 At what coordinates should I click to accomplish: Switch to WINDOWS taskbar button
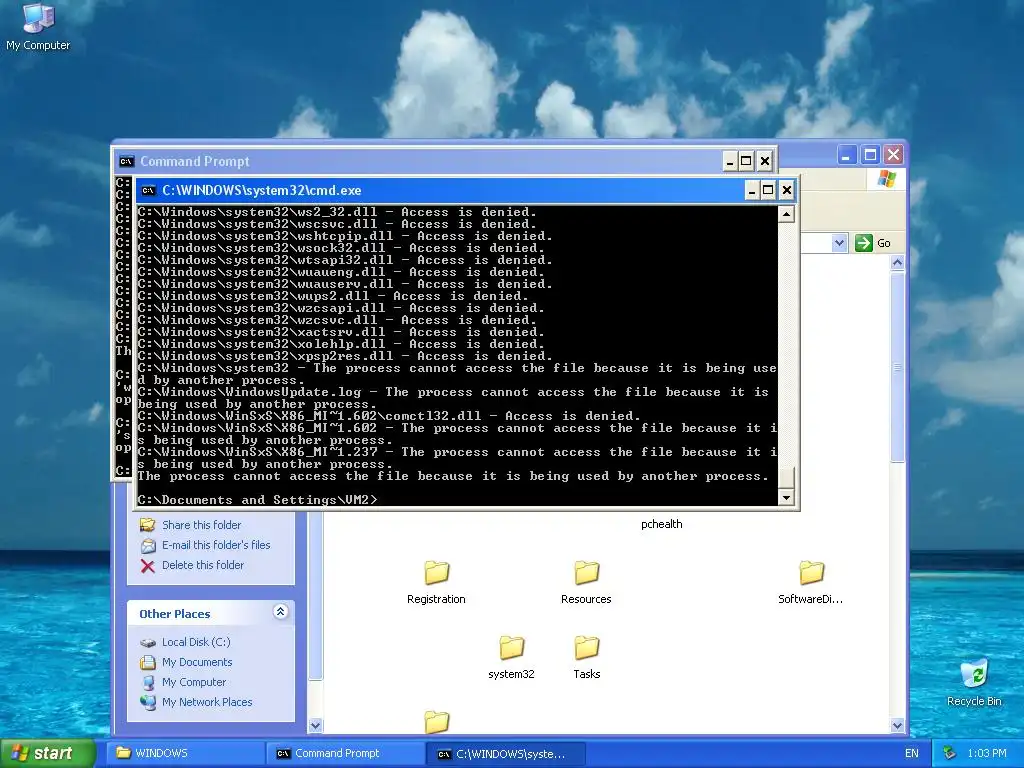pos(186,753)
